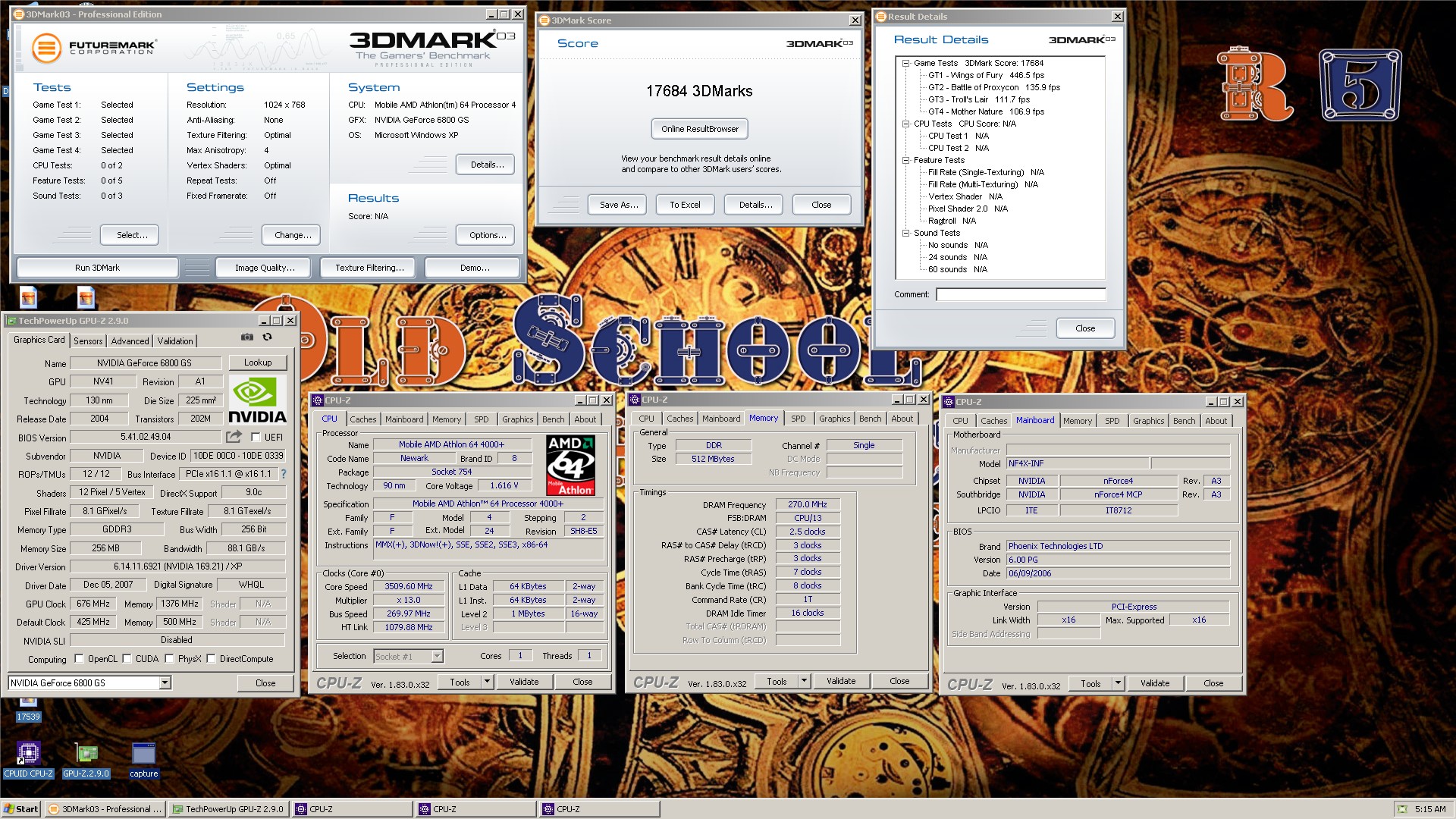Click the Lookup button in GPU-Z
This screenshot has width=1456, height=819.
[x=258, y=362]
